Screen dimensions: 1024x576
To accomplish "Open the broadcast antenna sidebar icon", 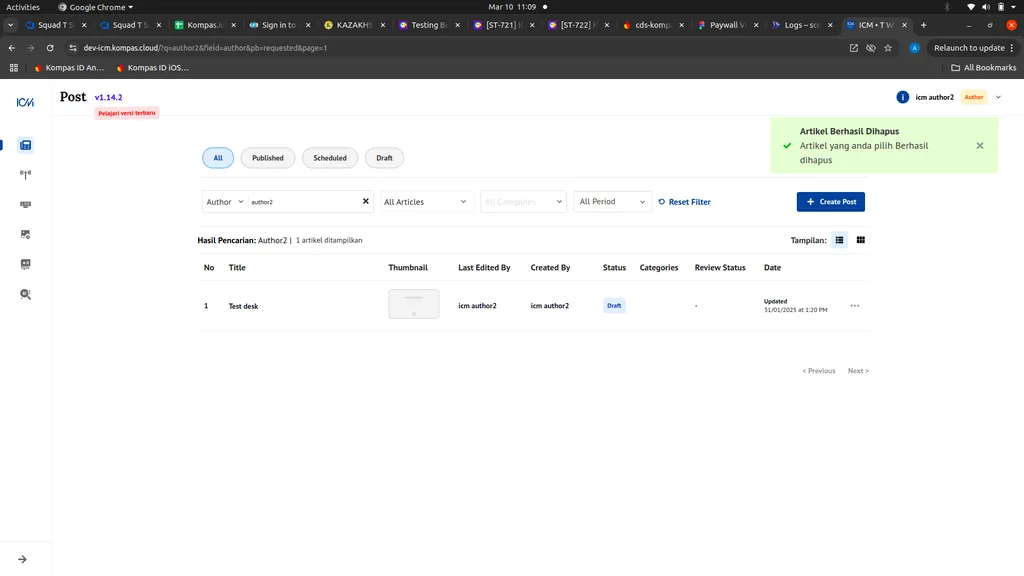I will pos(25,174).
